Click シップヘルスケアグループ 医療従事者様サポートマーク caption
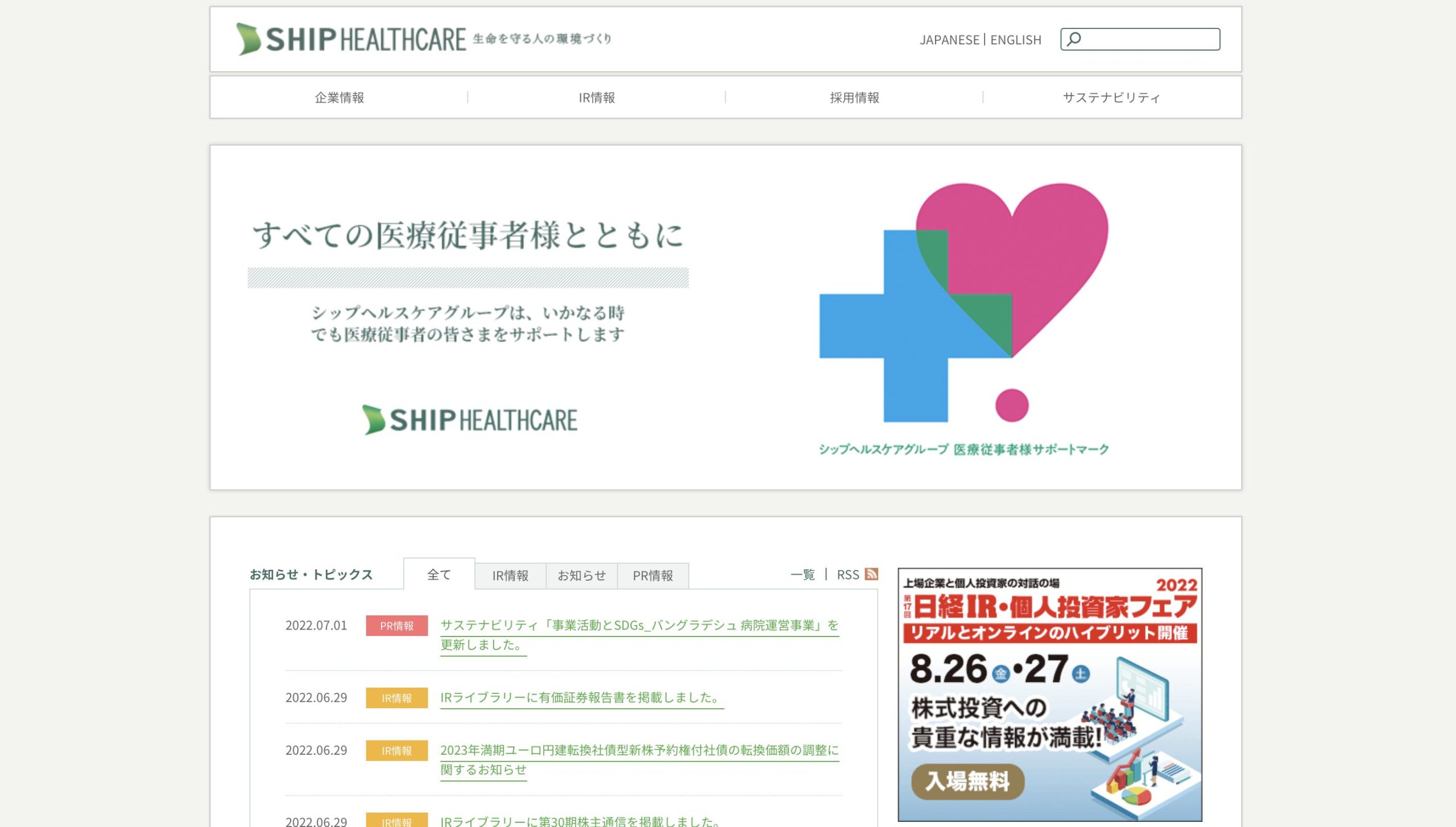The width and height of the screenshot is (1456, 827). (x=964, y=449)
